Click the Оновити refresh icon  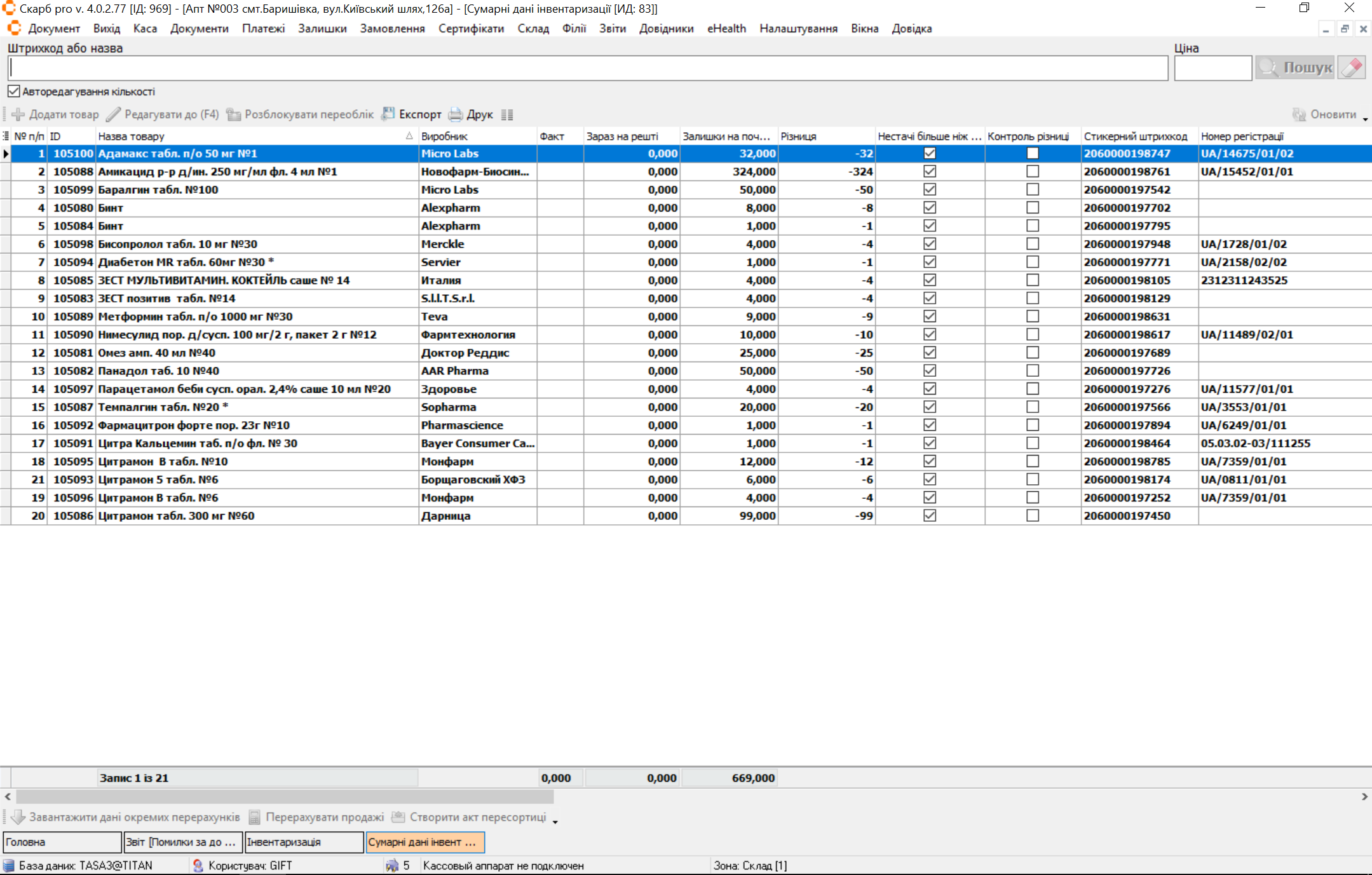point(1299,114)
